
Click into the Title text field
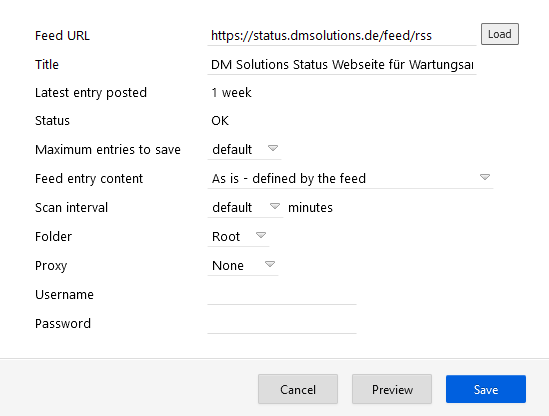coord(342,64)
